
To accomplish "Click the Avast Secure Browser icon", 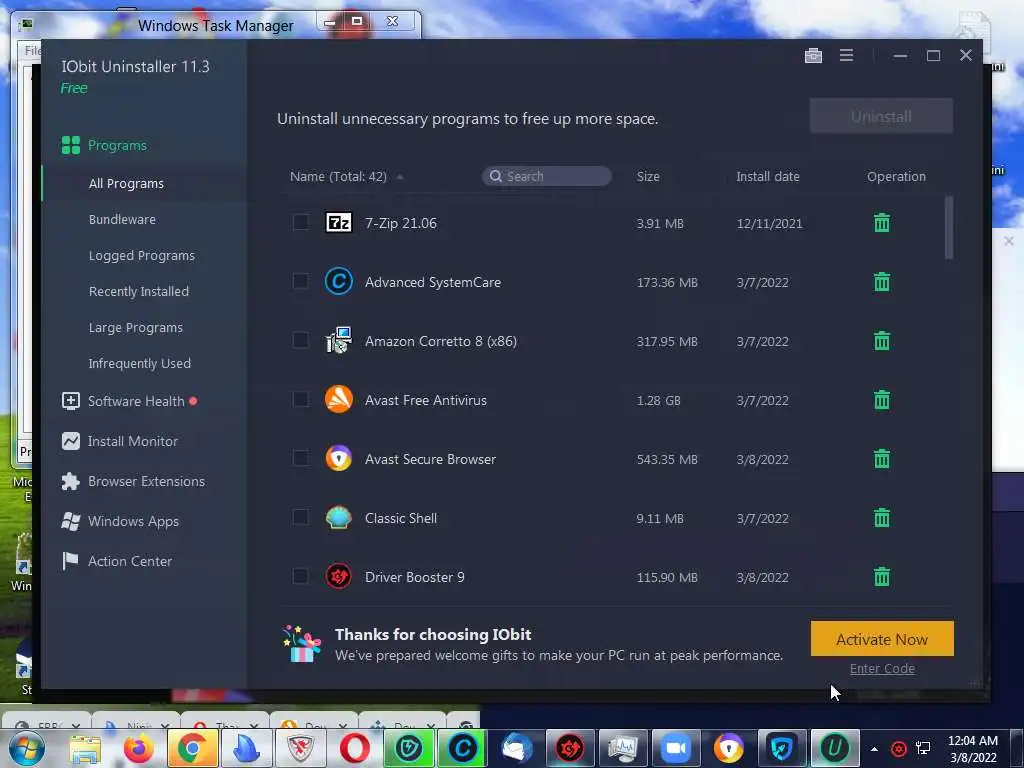I will coord(338,458).
